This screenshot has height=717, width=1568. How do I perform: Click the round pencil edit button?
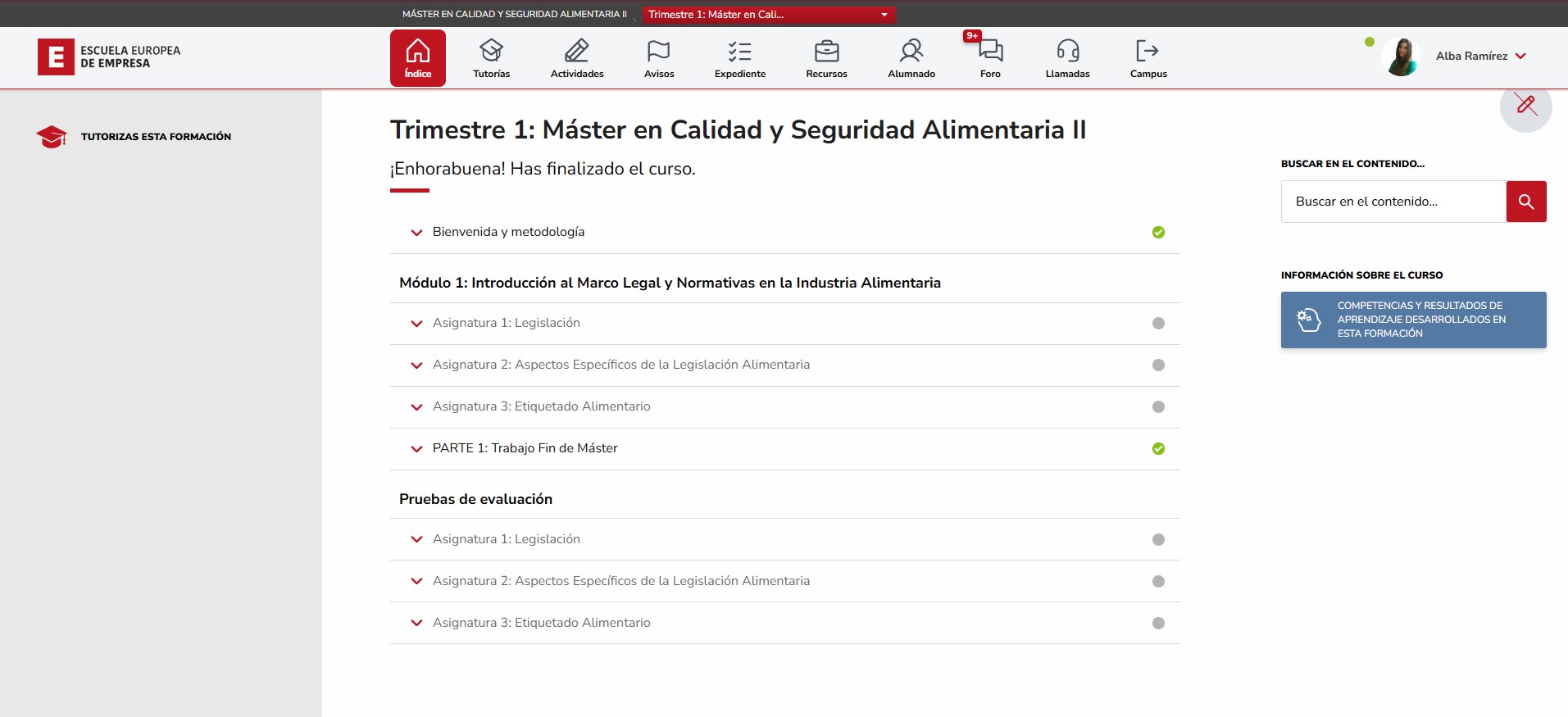pos(1525,106)
